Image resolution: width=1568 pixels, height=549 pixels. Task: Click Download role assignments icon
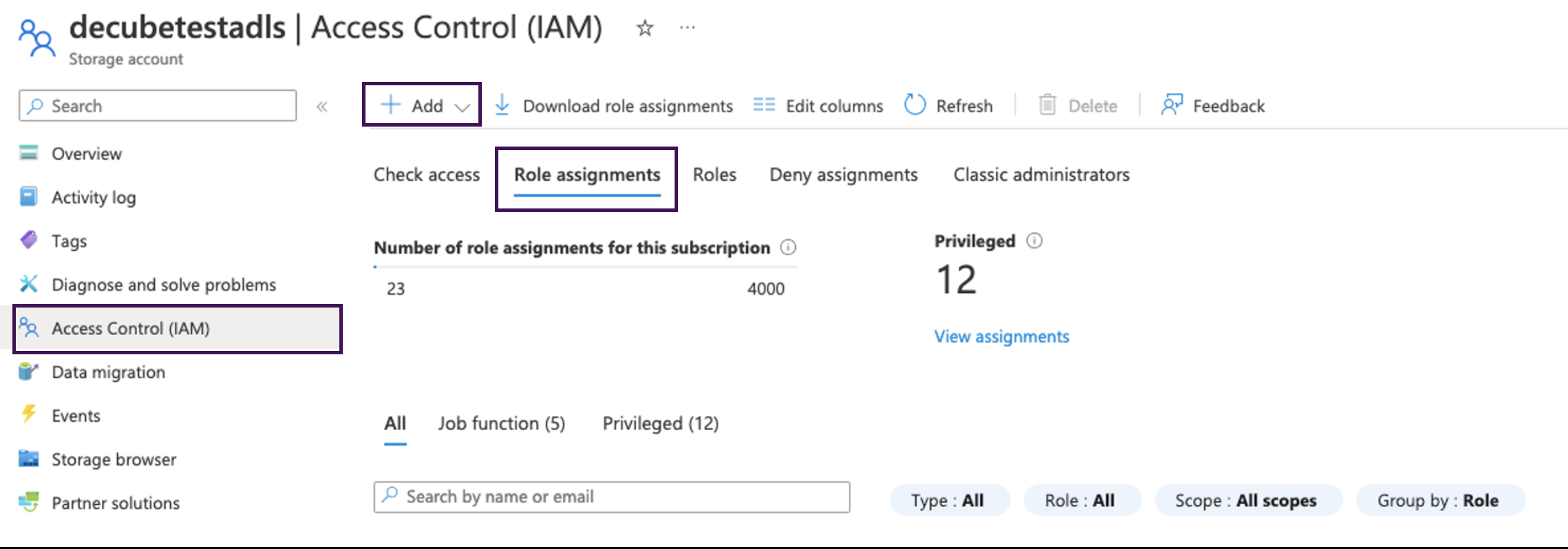point(502,105)
